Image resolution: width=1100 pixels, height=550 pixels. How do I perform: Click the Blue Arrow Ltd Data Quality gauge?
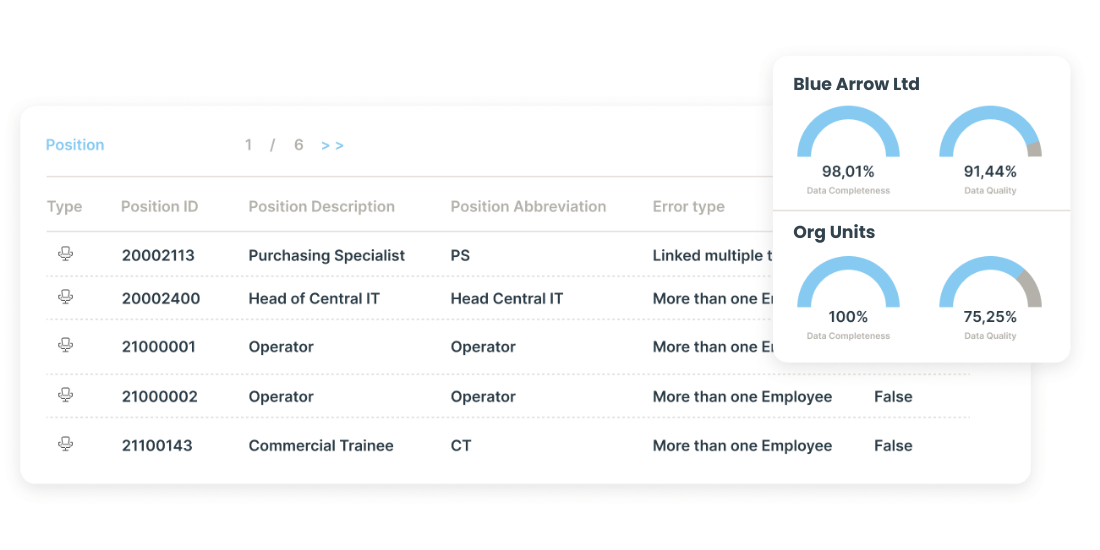990,140
